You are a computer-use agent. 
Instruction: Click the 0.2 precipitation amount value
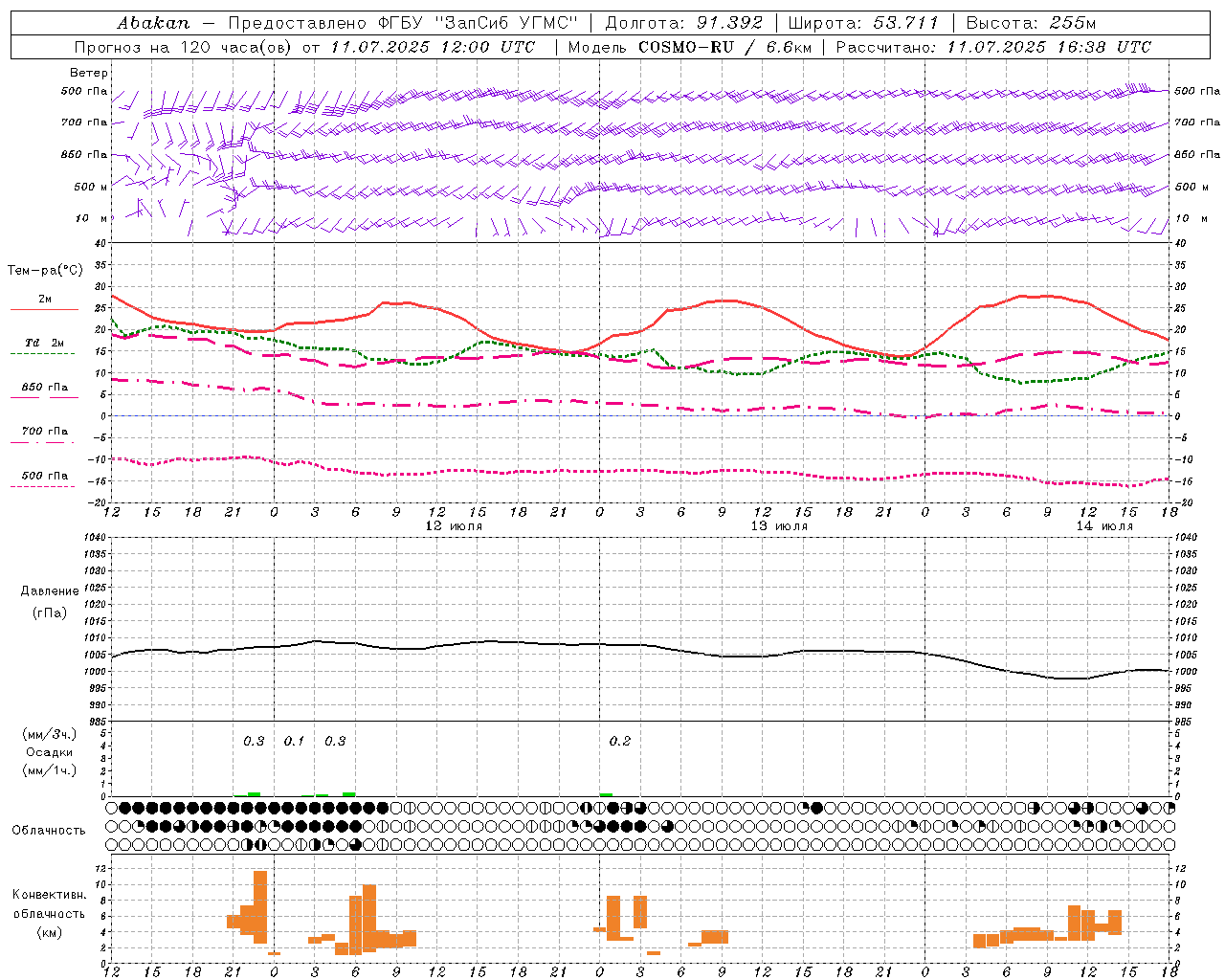coord(620,741)
